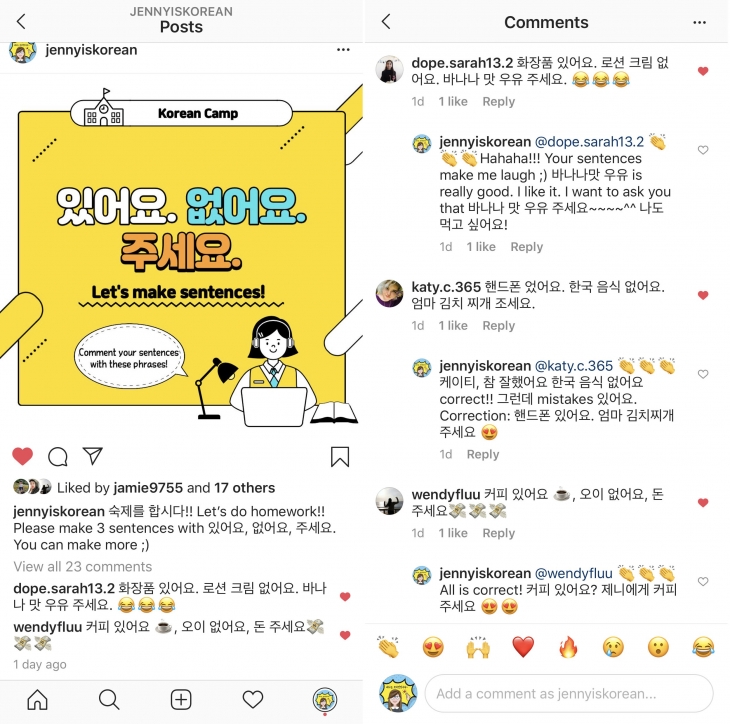Open post options three-dot menu
The width and height of the screenshot is (730, 724).
[343, 49]
